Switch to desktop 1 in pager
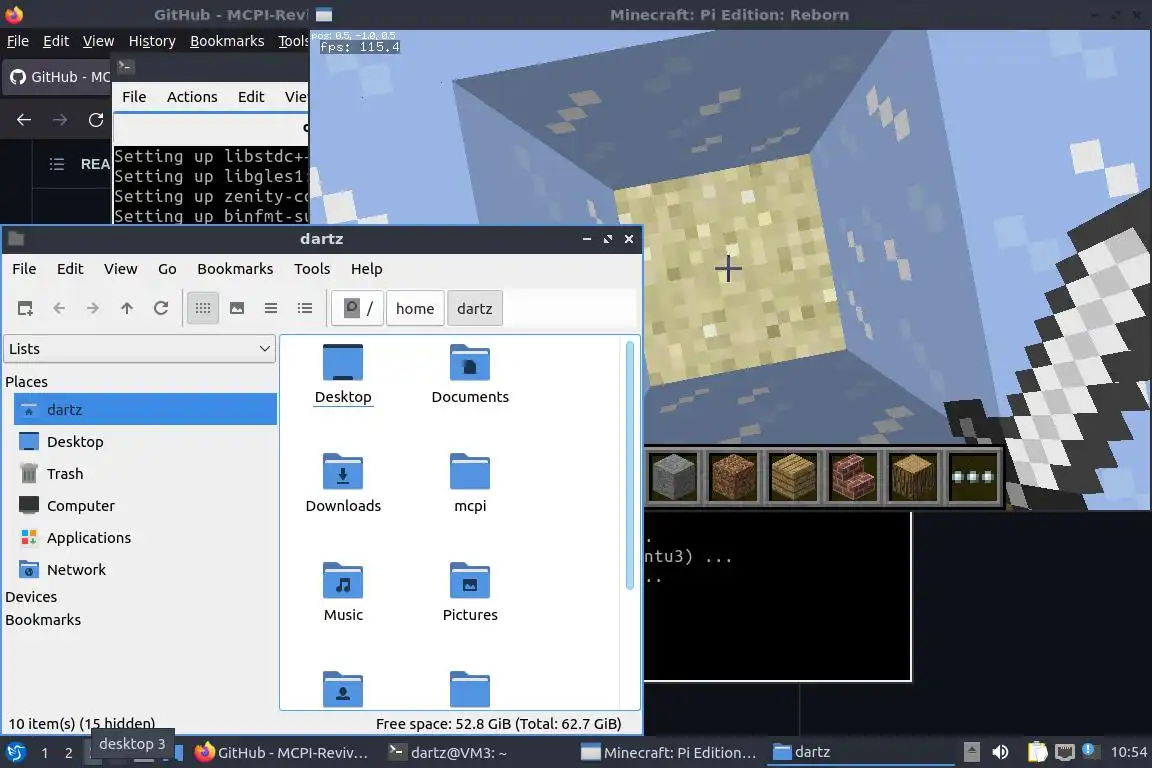1152x768 pixels. click(x=45, y=753)
